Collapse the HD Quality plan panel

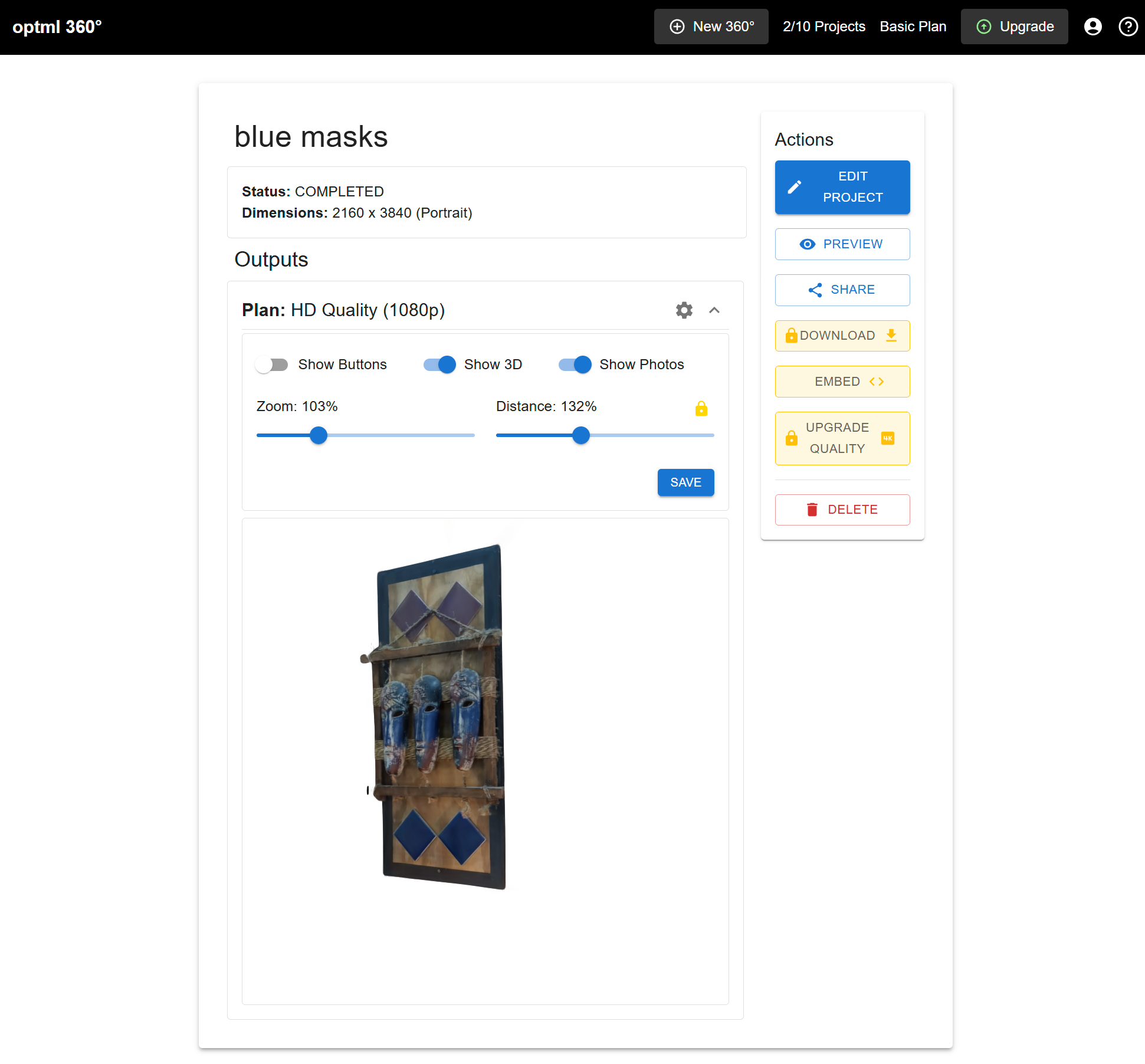(x=714, y=310)
